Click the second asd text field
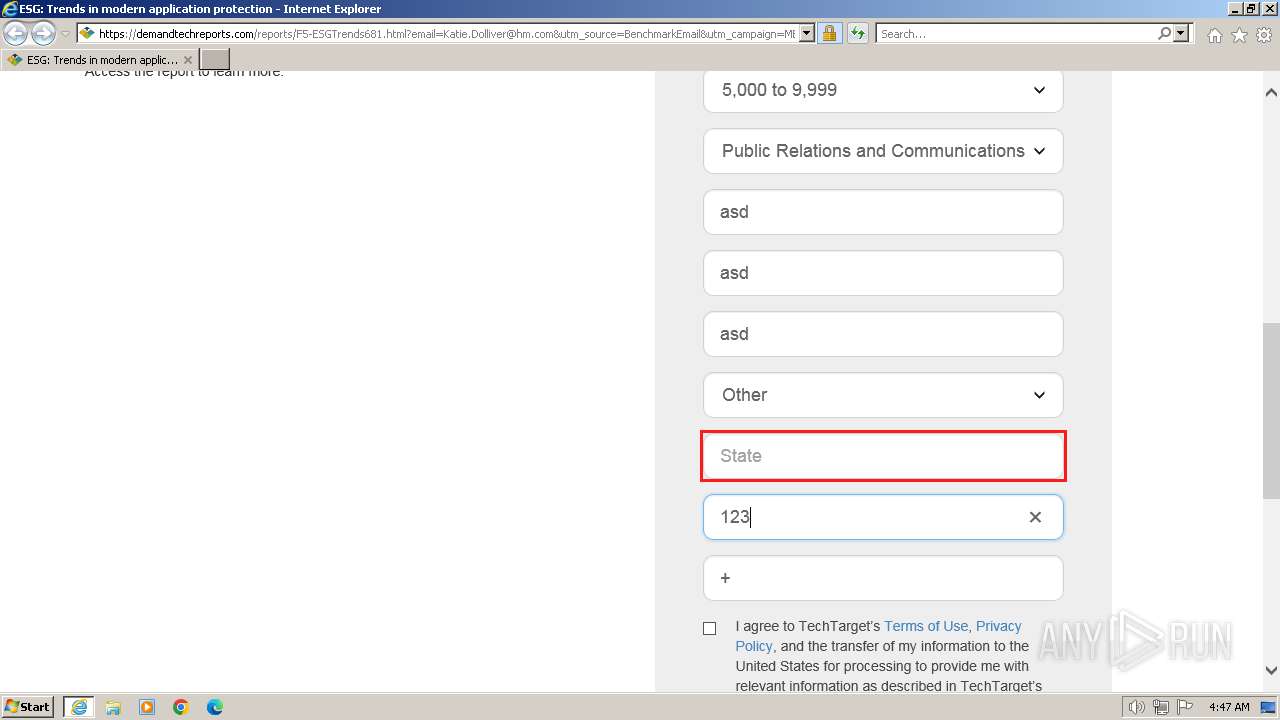 tap(883, 273)
